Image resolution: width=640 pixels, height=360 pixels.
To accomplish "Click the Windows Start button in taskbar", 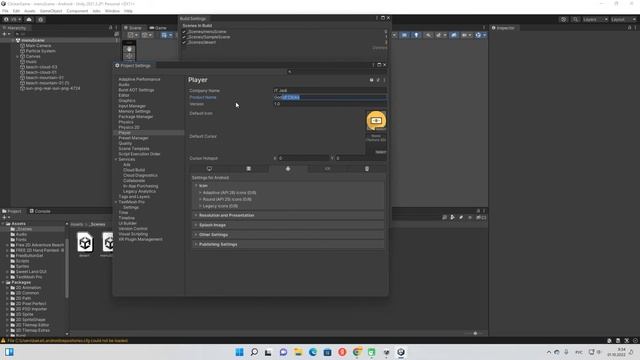I will pyautogui.click(x=240, y=352).
